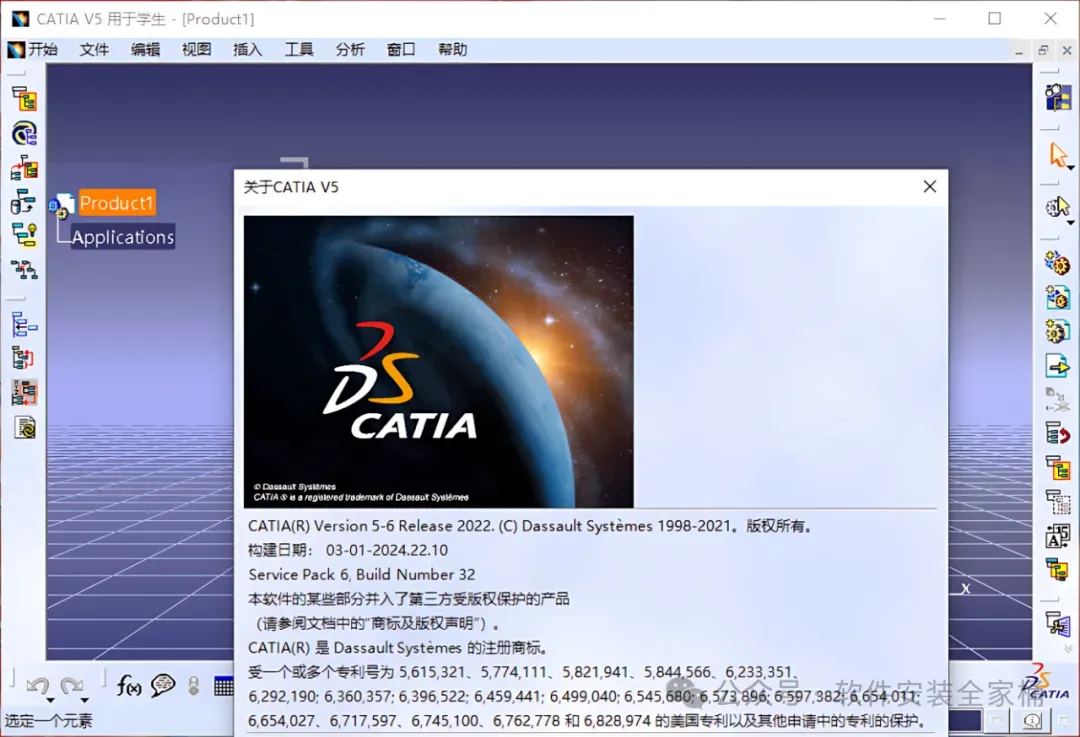Click the yellow gears on document icon

point(1057,331)
